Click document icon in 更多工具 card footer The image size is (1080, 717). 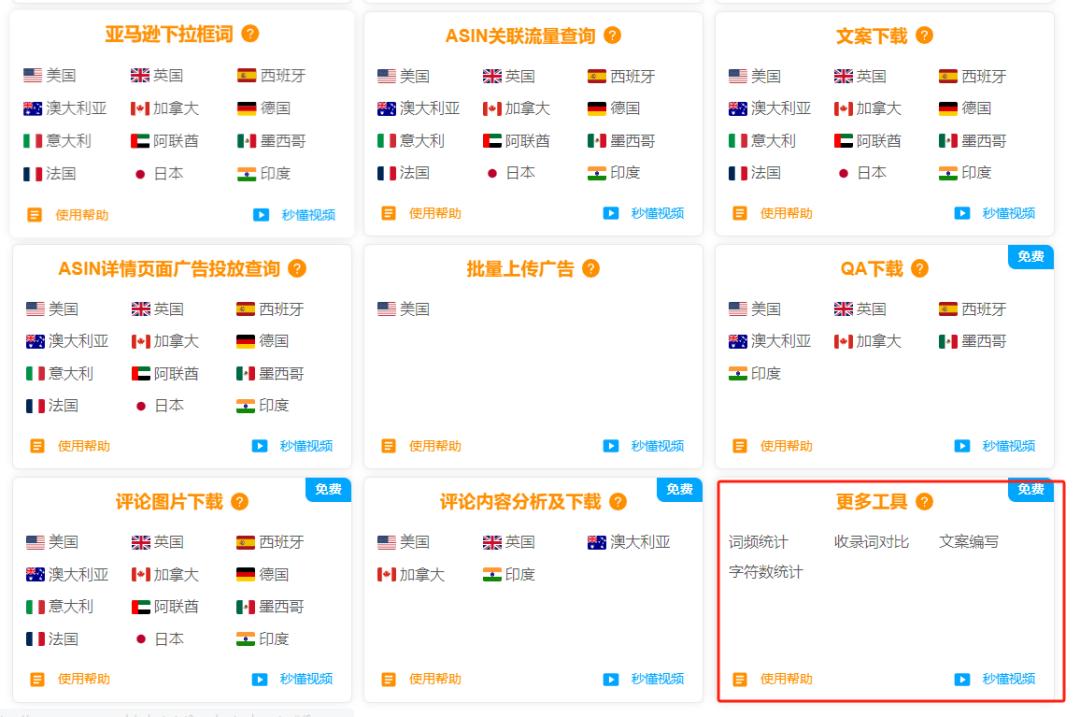click(x=740, y=679)
